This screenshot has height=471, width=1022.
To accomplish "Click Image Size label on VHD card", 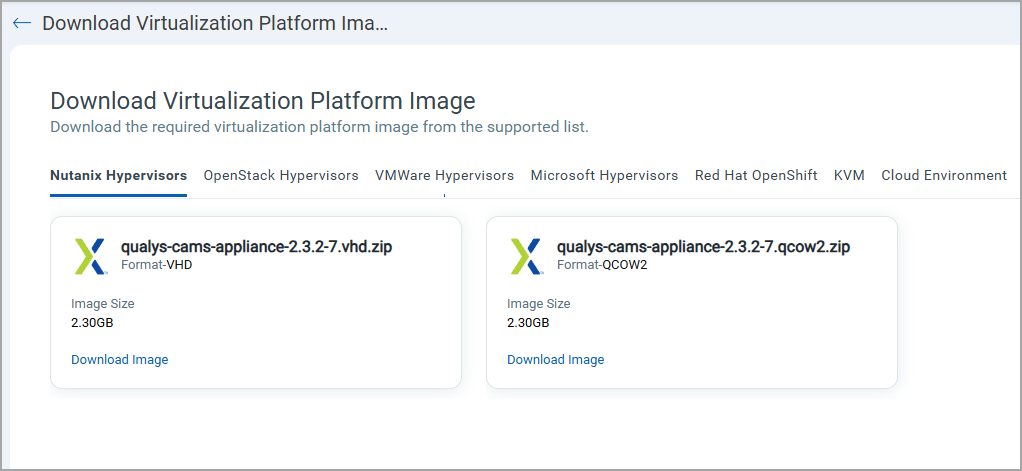I will (102, 304).
